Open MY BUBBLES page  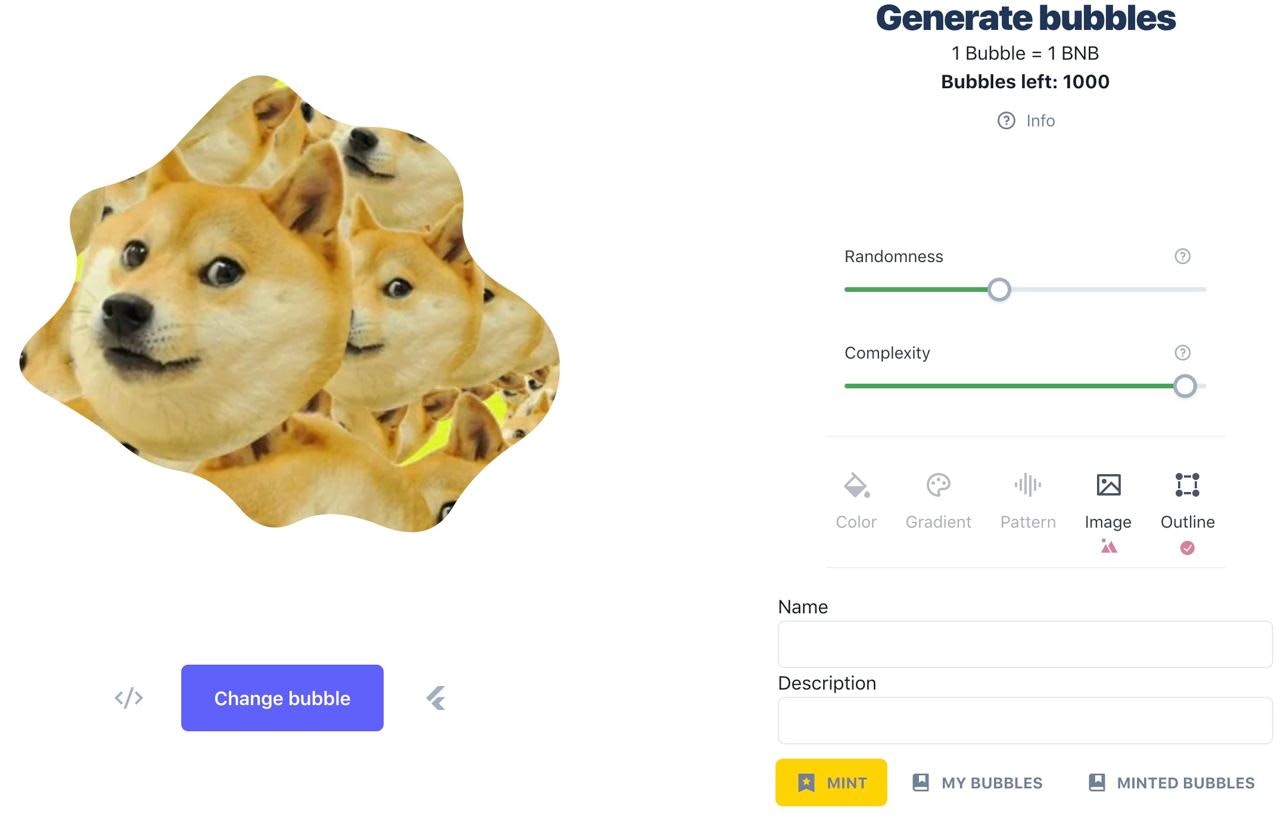[x=977, y=783]
